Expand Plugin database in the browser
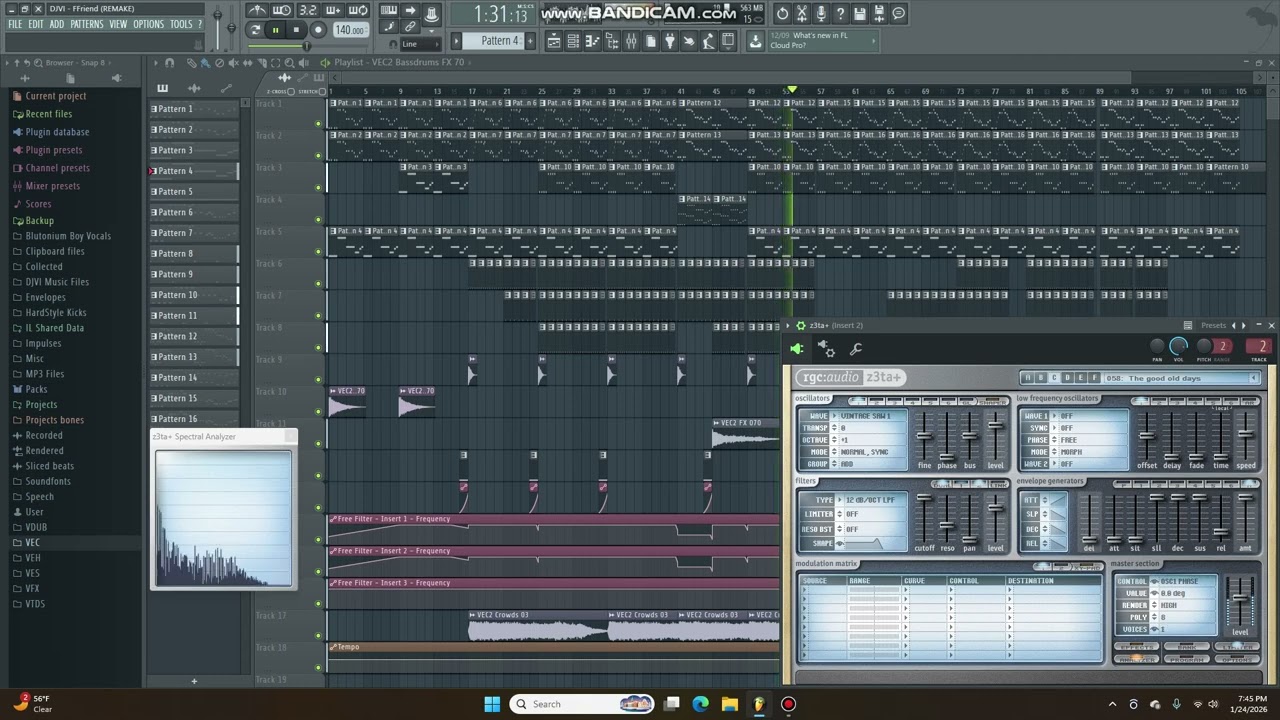 pos(57,132)
